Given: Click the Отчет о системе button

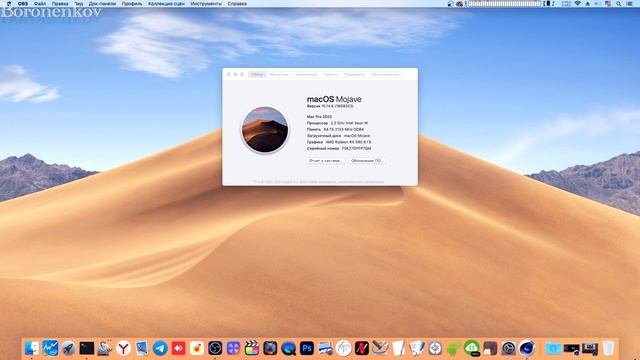Looking at the screenshot, I should point(326,161).
